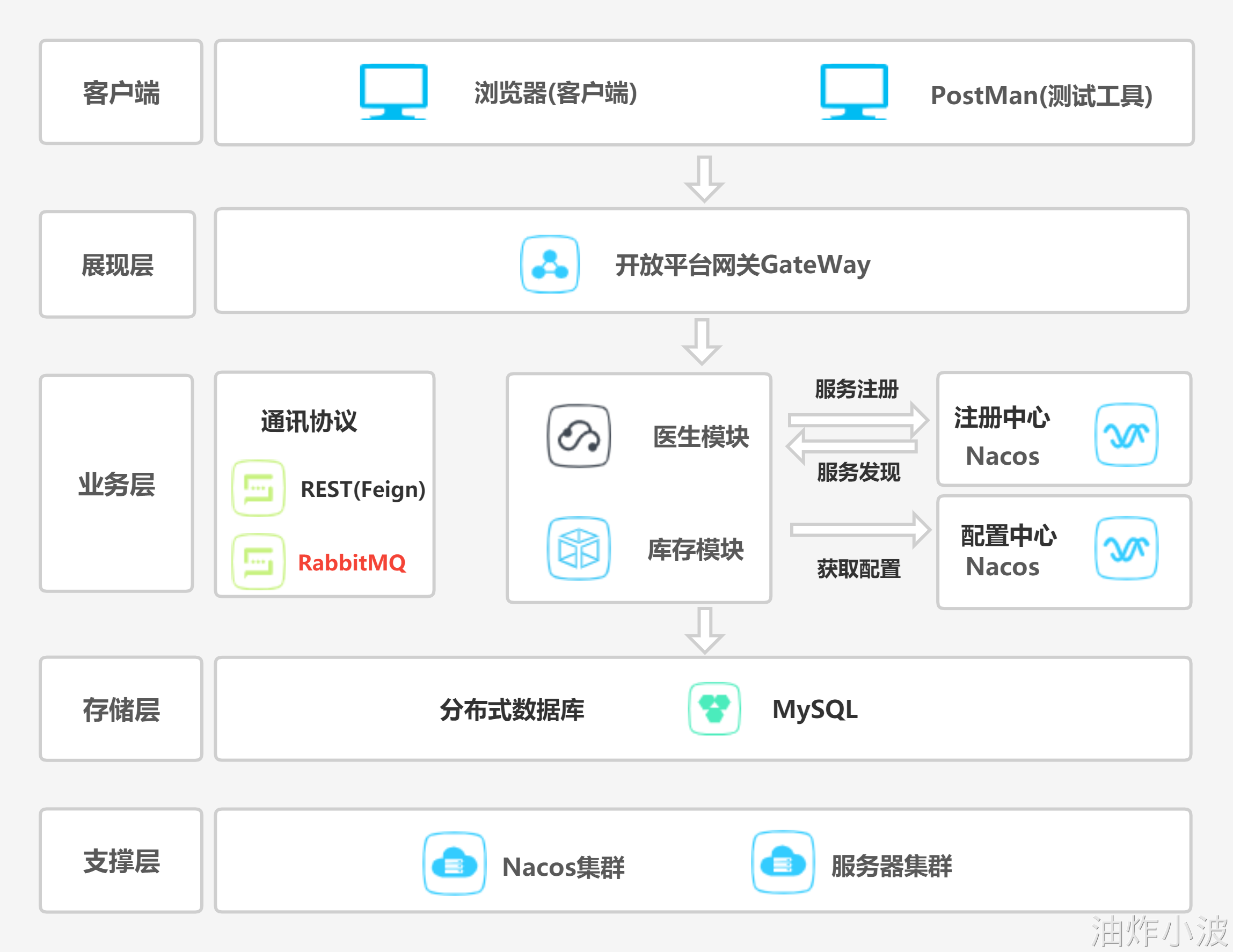This screenshot has height=952, width=1233.
Task: Select the 客户端 layer label box
Action: pos(121,92)
